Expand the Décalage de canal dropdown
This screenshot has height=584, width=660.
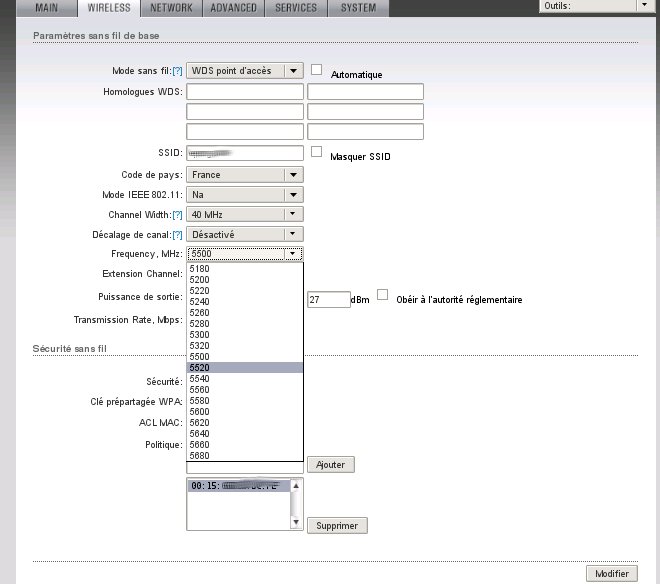pos(245,234)
